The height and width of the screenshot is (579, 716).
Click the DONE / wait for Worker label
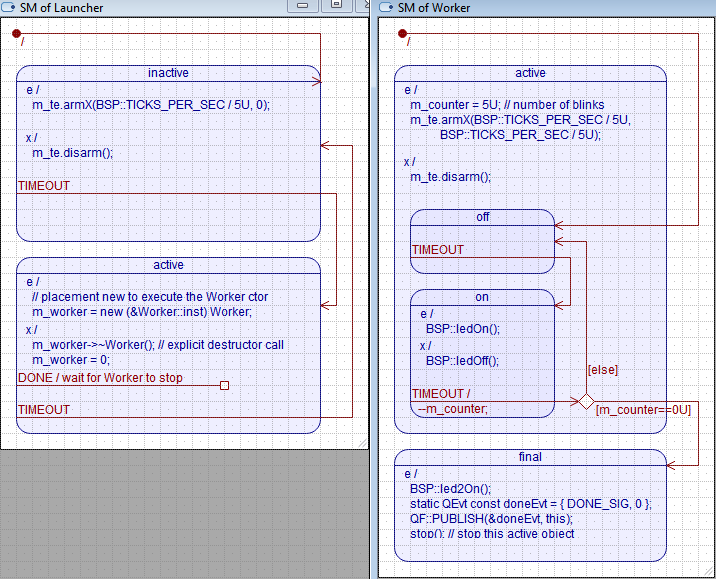pyautogui.click(x=100, y=378)
